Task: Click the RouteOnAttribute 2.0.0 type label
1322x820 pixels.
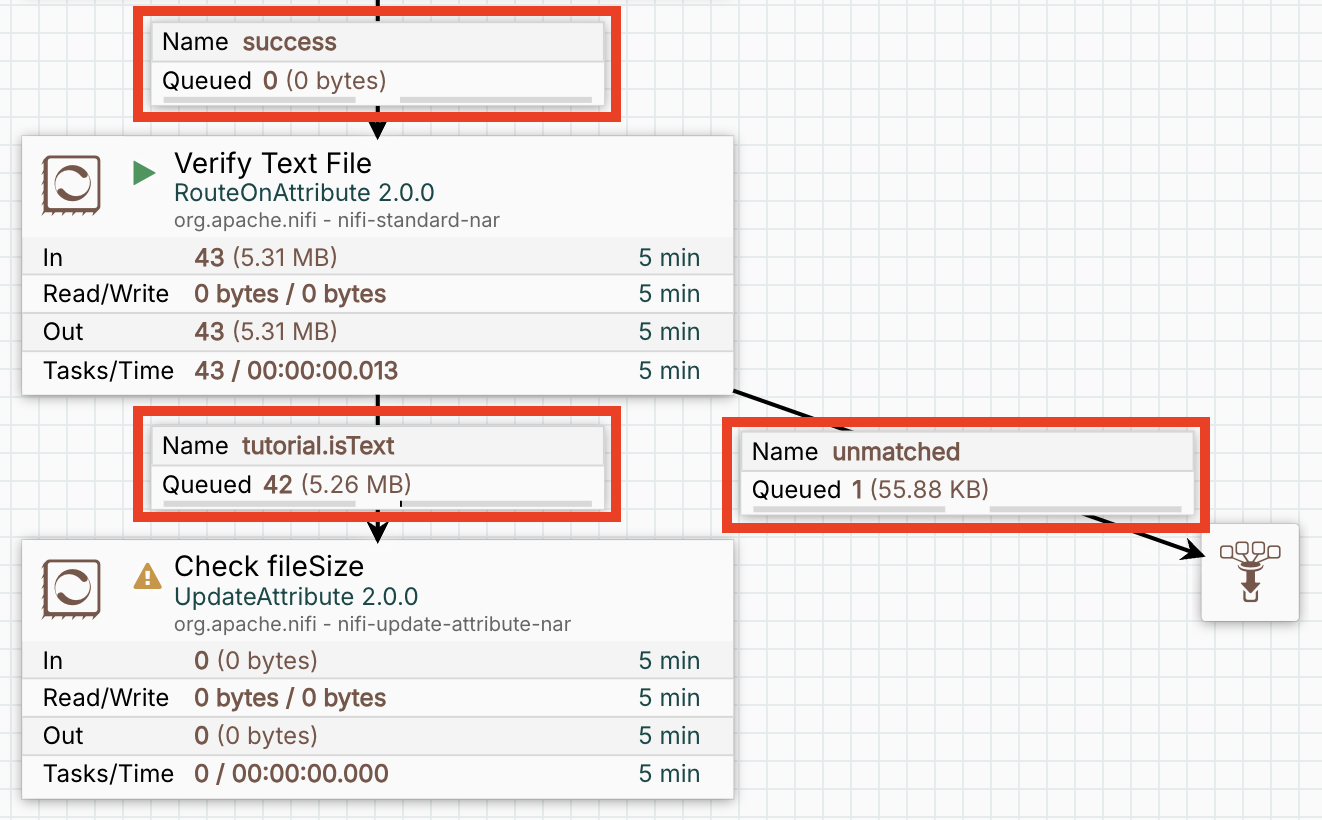Action: [304, 193]
